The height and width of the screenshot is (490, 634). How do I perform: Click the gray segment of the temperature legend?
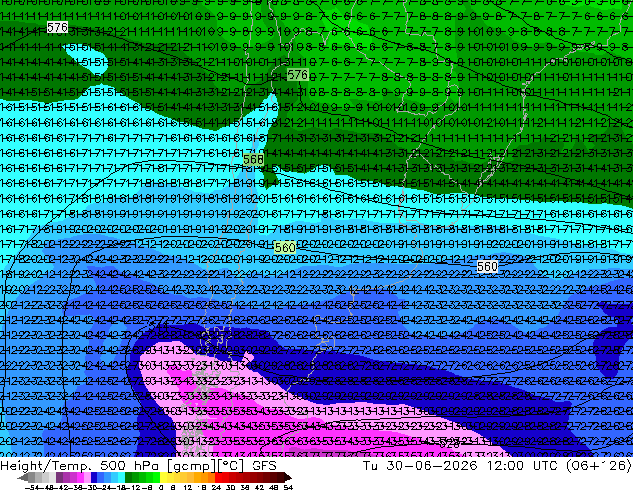pos(32,477)
